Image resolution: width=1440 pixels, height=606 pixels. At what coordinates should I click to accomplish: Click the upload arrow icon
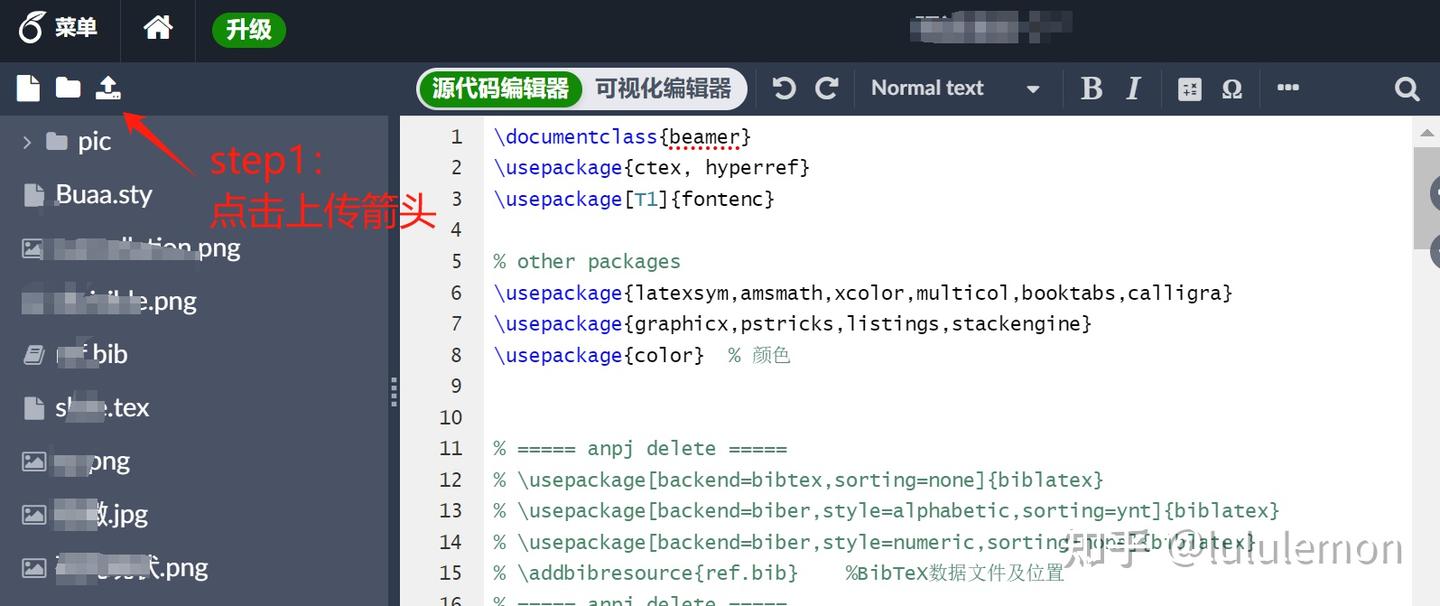(x=108, y=88)
